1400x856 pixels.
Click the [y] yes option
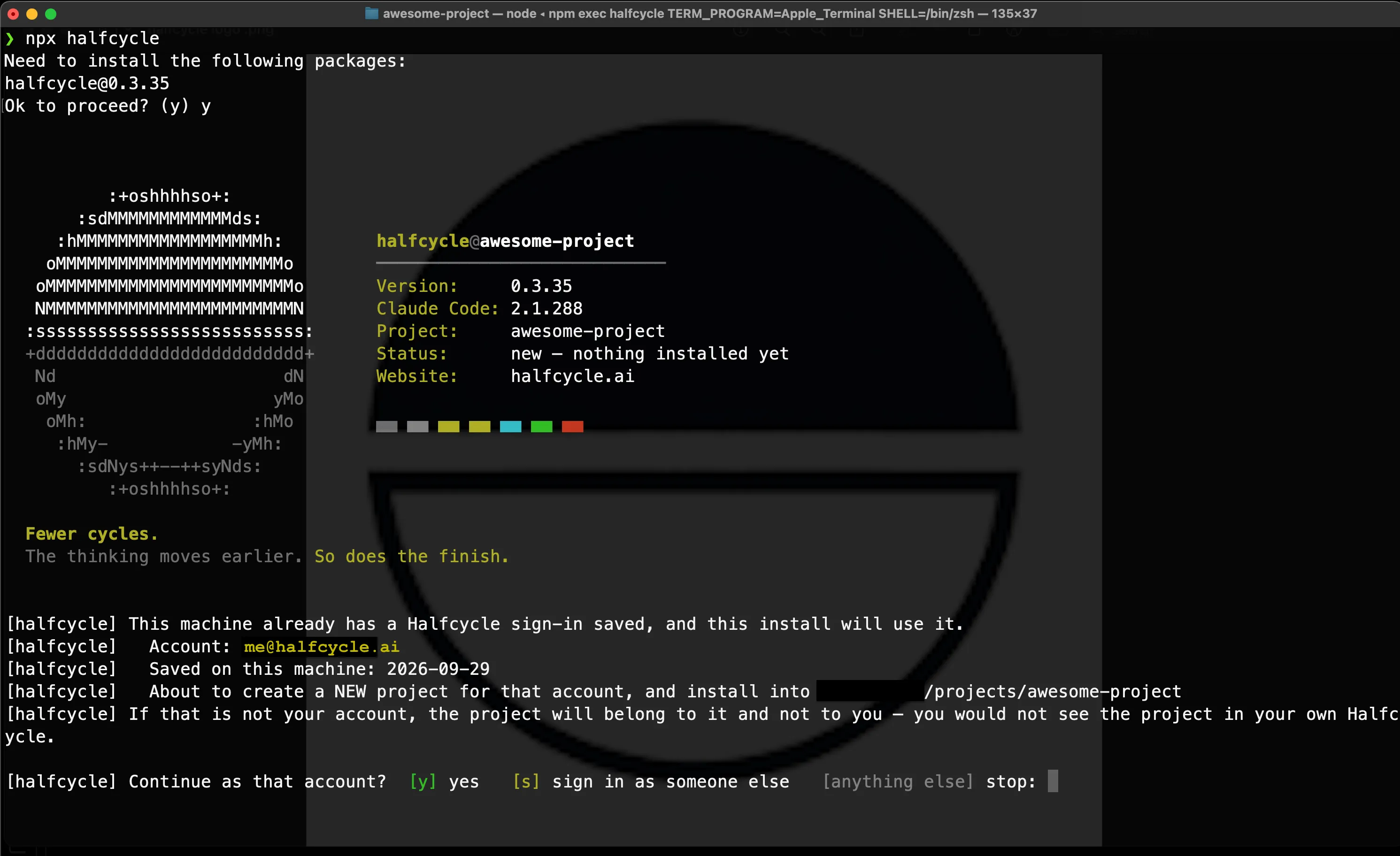coord(444,781)
